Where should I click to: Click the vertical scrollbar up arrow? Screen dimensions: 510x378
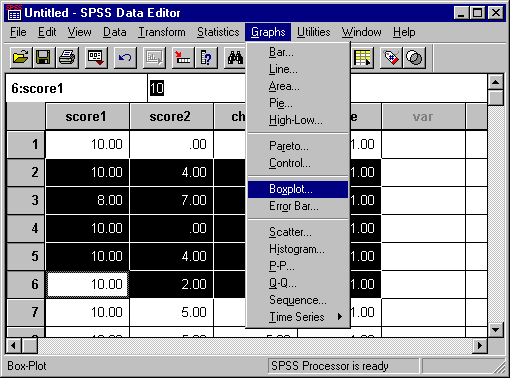[x=496, y=82]
